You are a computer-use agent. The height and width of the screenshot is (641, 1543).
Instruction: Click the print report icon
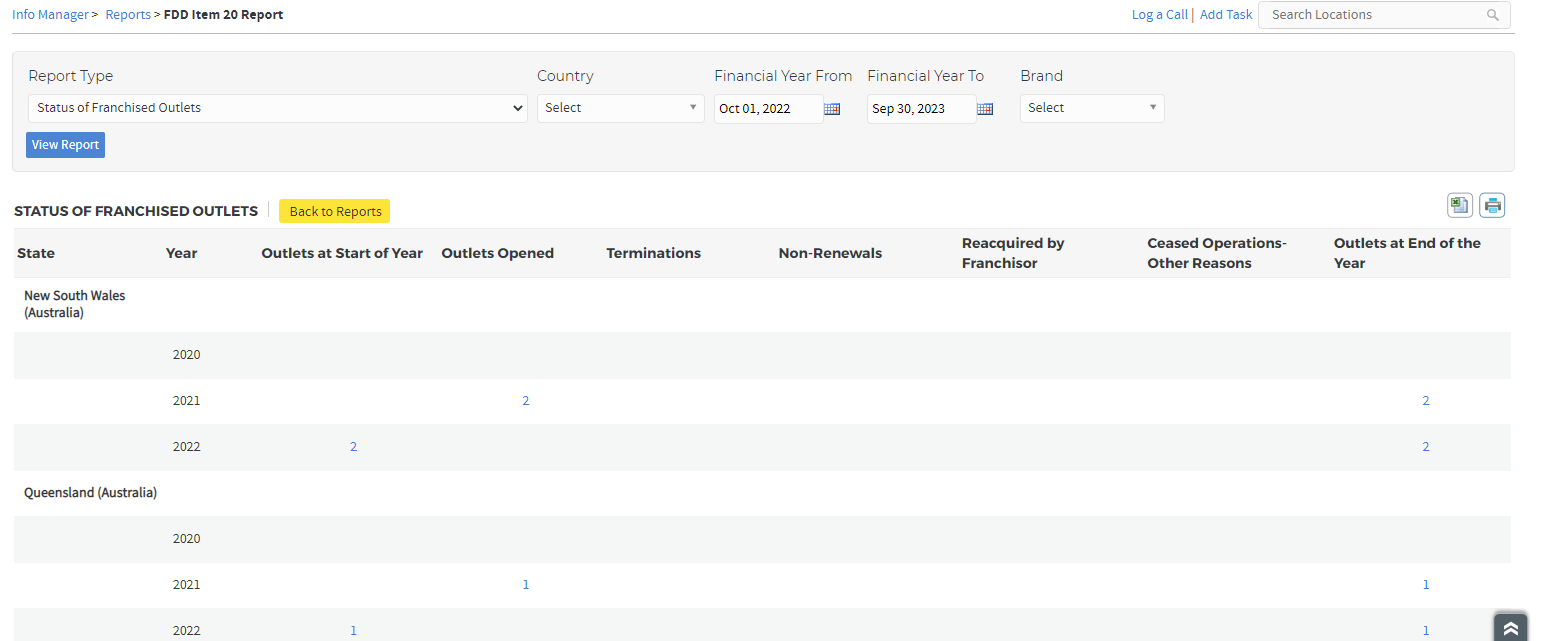tap(1492, 205)
